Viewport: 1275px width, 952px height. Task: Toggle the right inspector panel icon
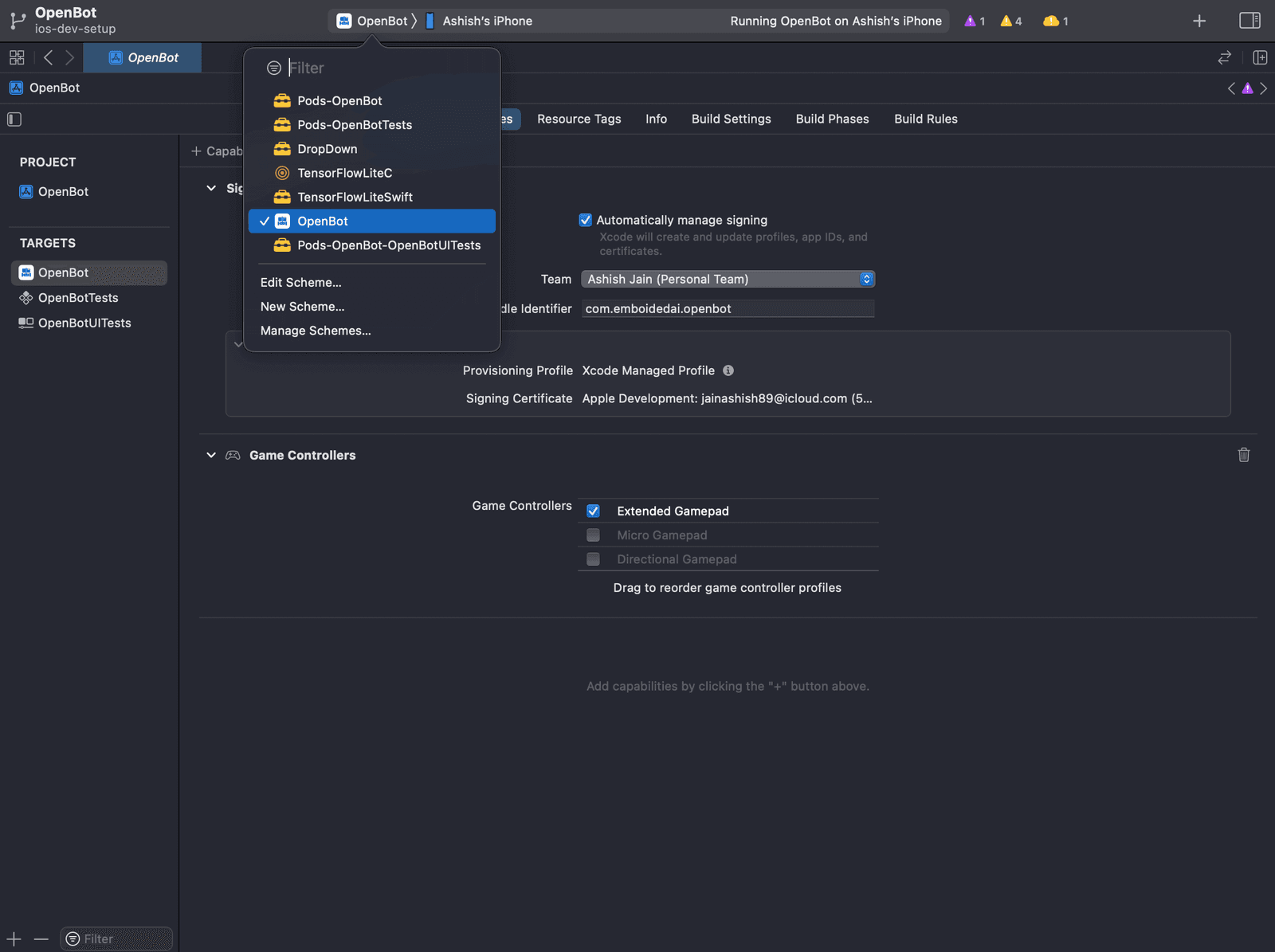[1249, 21]
